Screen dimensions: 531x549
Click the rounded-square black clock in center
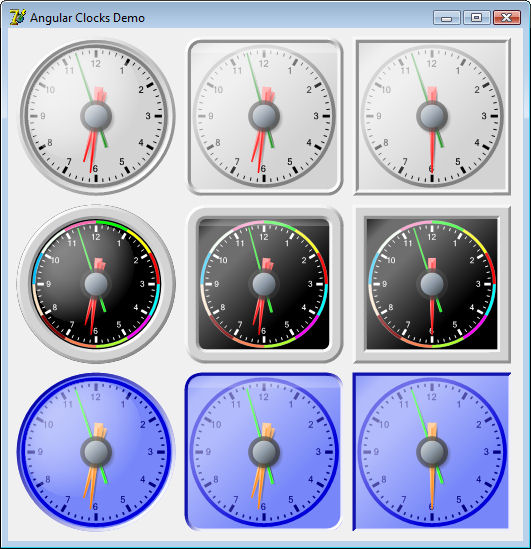point(264,284)
